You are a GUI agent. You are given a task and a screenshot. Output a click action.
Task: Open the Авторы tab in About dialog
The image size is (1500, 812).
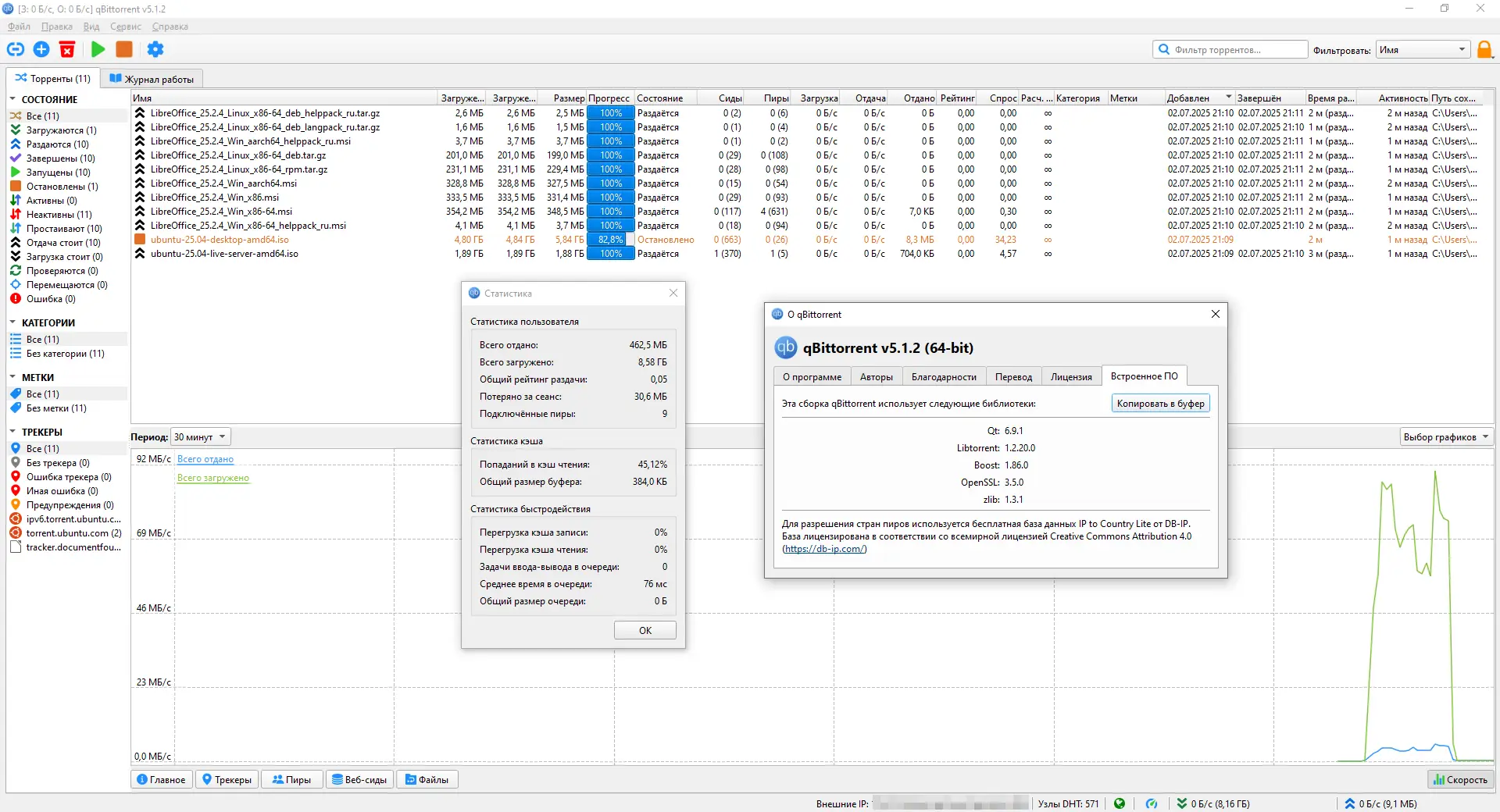(877, 376)
